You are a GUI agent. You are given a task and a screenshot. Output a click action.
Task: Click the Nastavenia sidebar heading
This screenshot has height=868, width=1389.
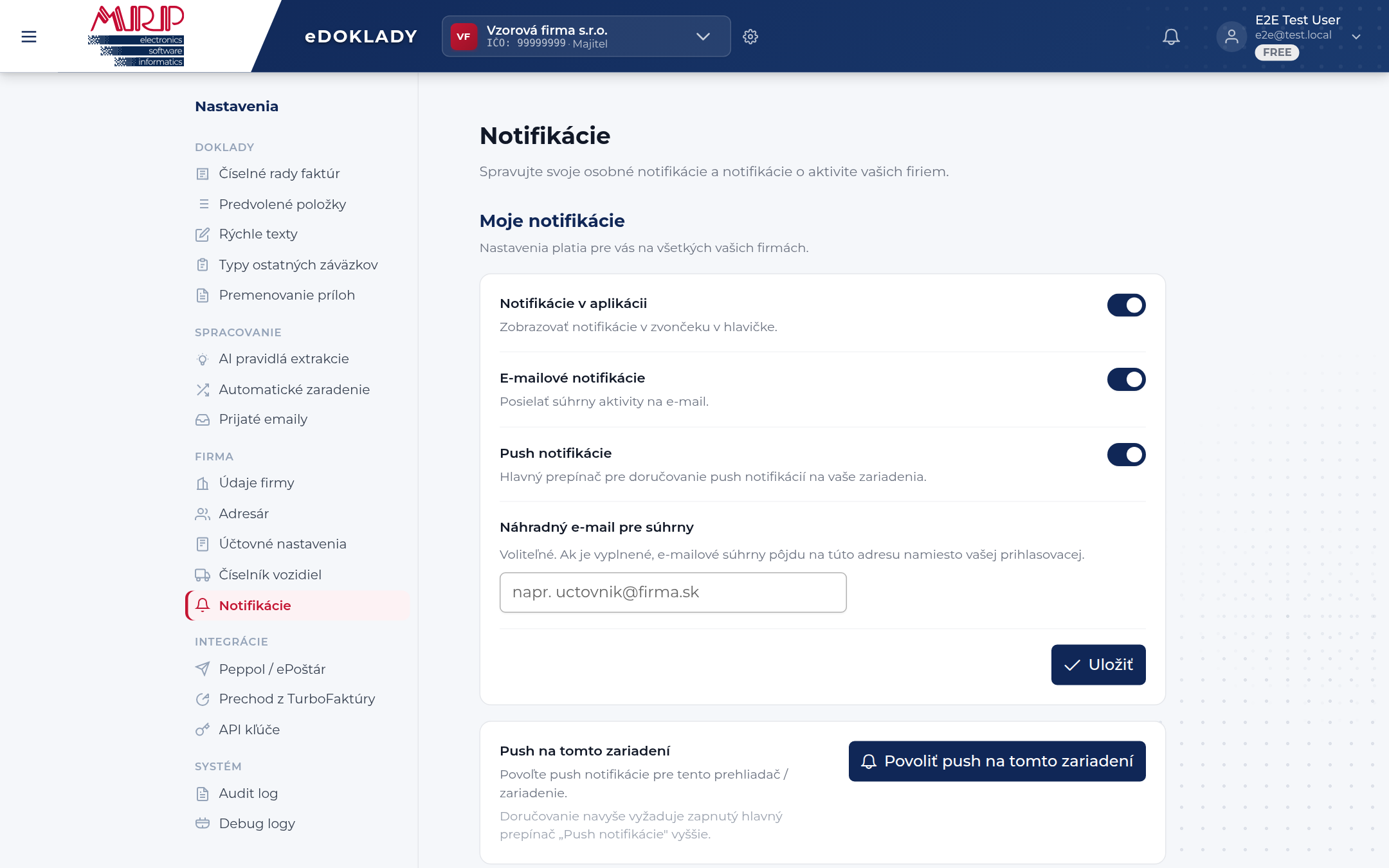(237, 107)
